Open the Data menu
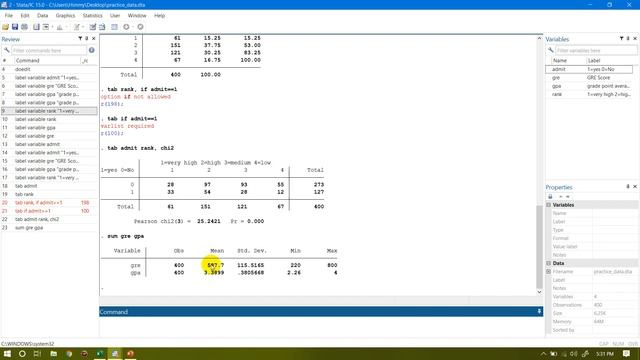This screenshot has width=640, height=360. 42,16
